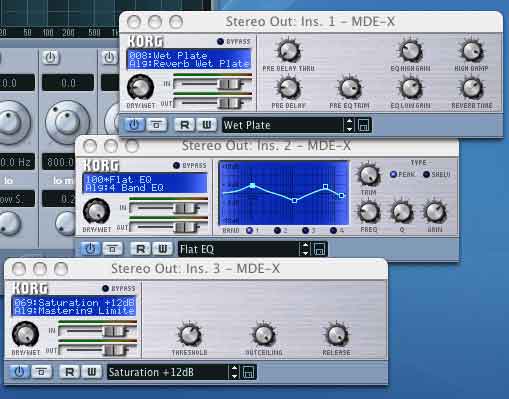
Task: Select PEAK type radio in the EQ plugin
Action: (393, 174)
